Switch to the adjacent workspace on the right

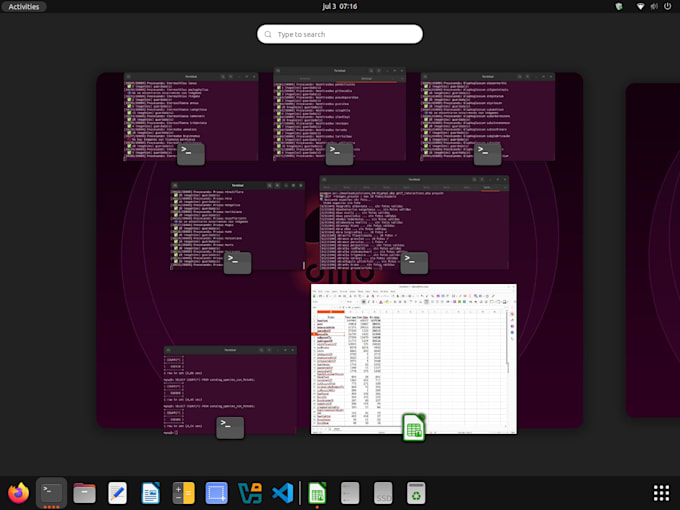tap(653, 250)
